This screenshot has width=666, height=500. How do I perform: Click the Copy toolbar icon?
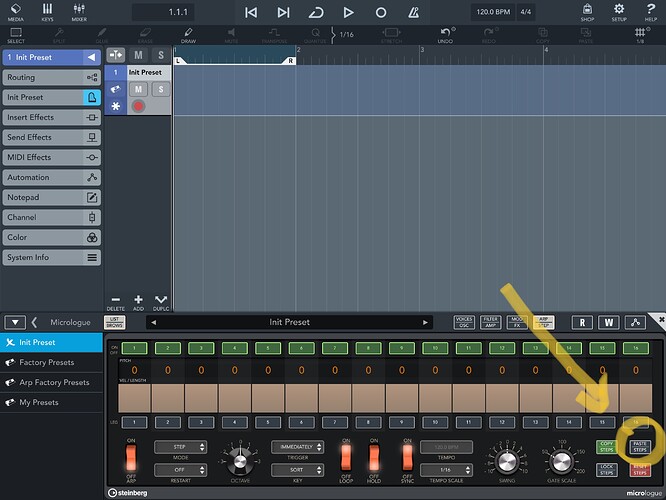[x=543, y=35]
